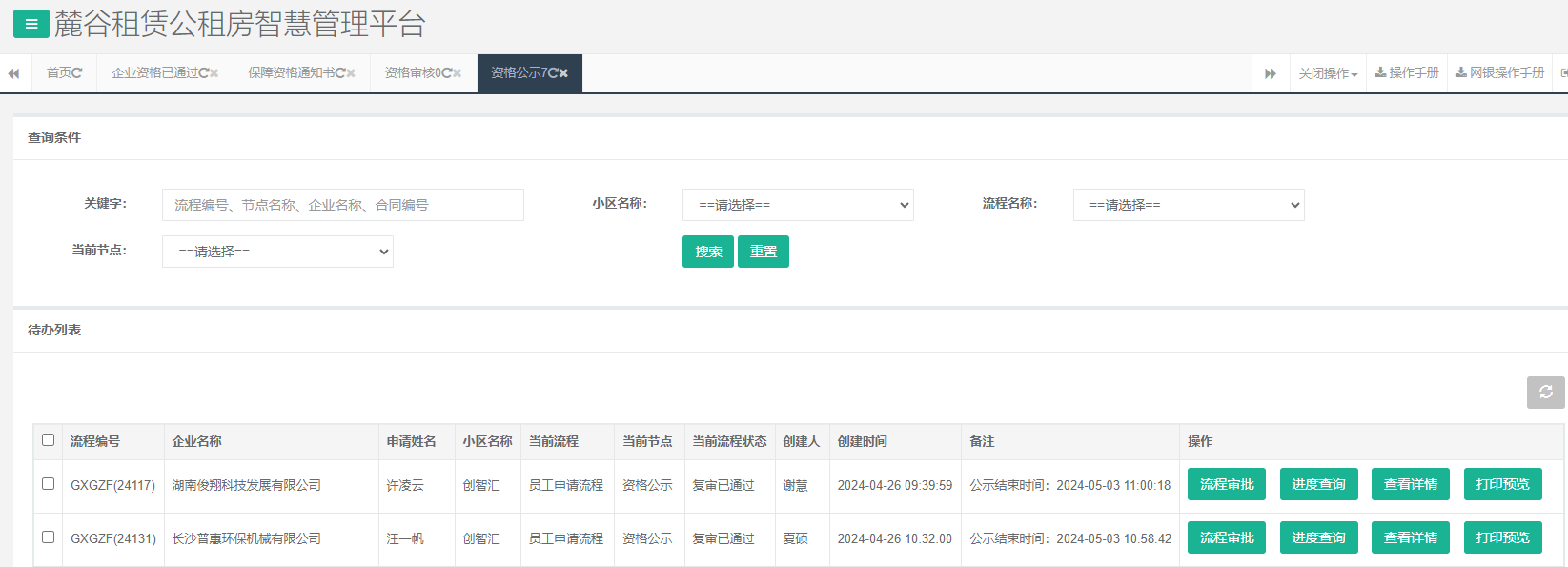Click 流程审批 for 湖南俊翔科技发展有限公司
Viewport: 1568px width, 567px height.
pos(1226,484)
